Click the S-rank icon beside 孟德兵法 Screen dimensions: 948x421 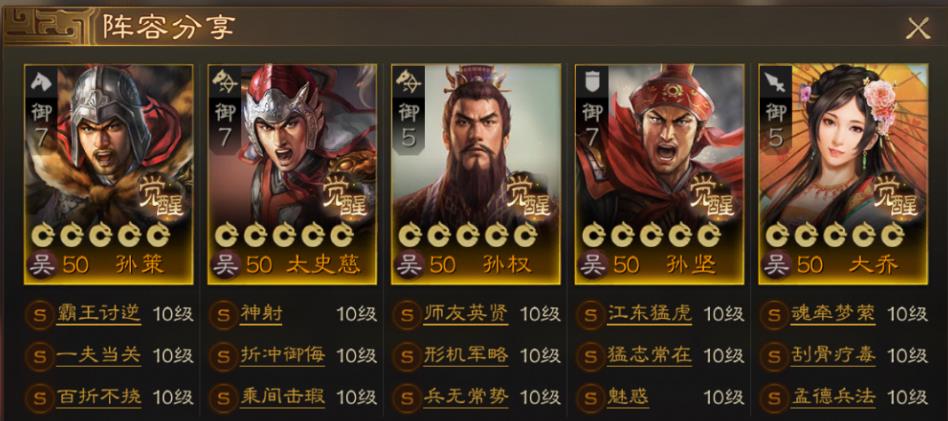(774, 397)
